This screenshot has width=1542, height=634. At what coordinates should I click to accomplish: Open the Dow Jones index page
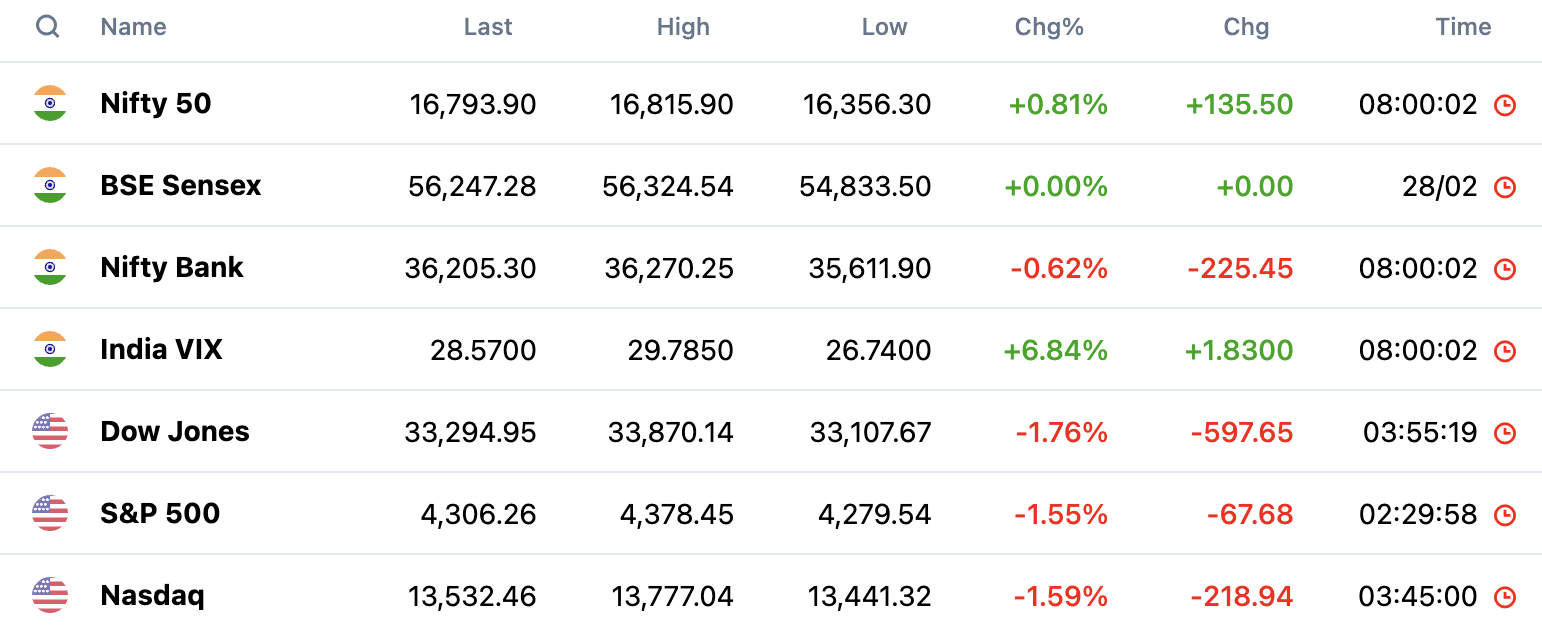point(175,431)
